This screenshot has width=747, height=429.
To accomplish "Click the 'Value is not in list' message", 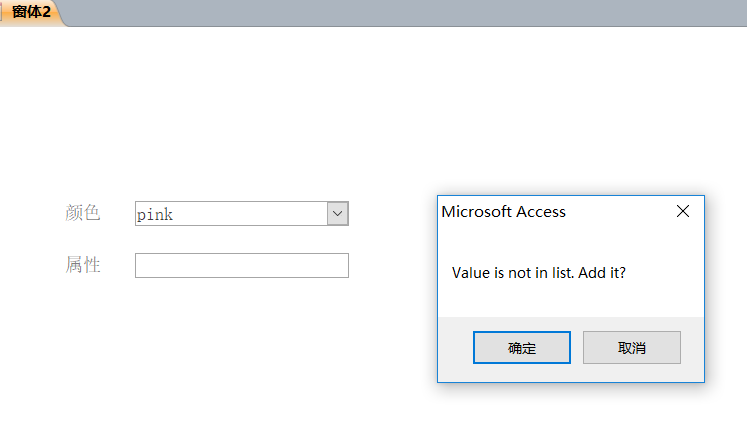I will [x=513, y=273].
